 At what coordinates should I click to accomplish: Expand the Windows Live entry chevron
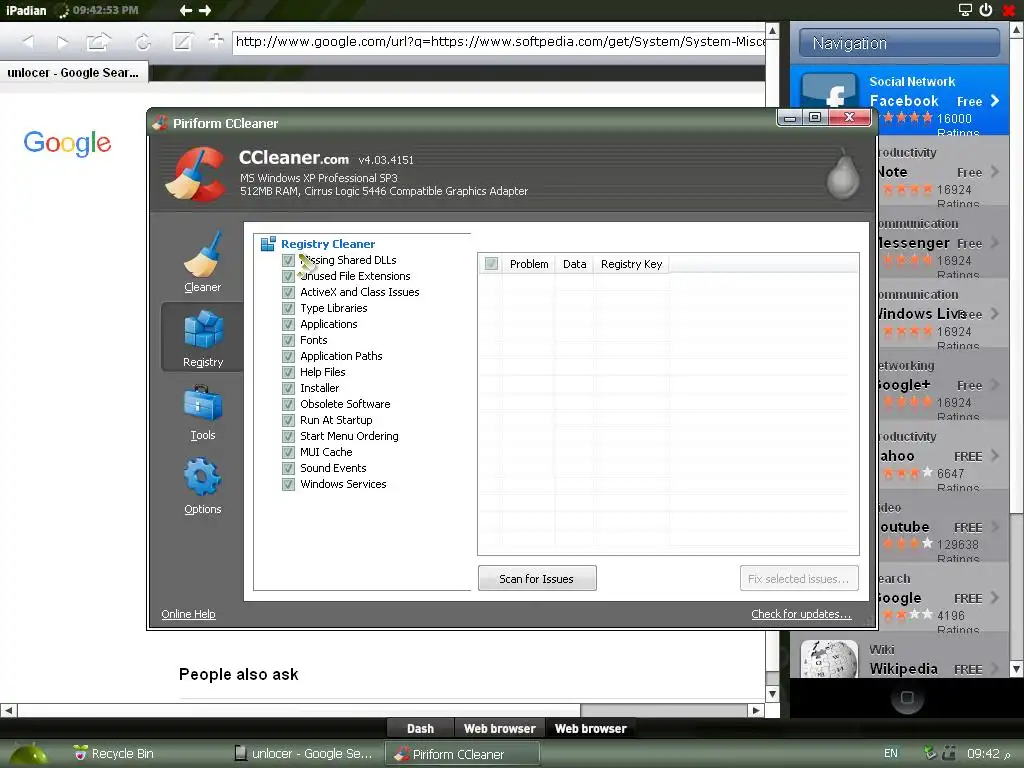click(x=994, y=313)
